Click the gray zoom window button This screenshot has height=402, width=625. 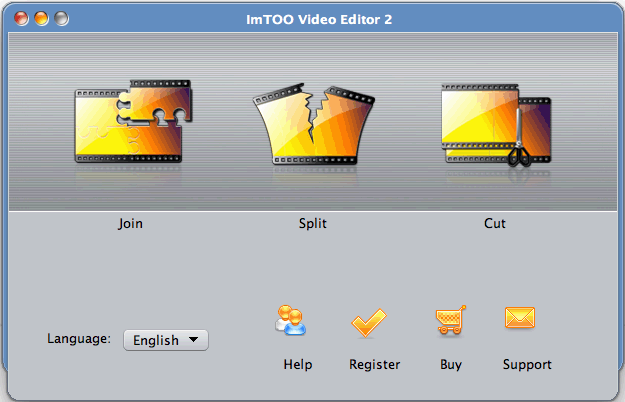(x=61, y=18)
